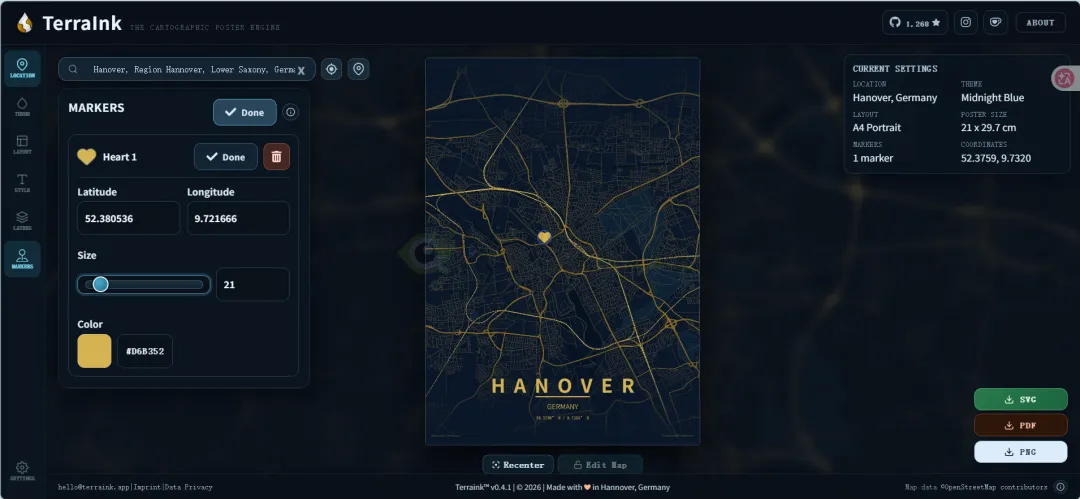Screen dimensions: 1080x499
Task: Click the Midnight Blue theme value
Action: 993,98
